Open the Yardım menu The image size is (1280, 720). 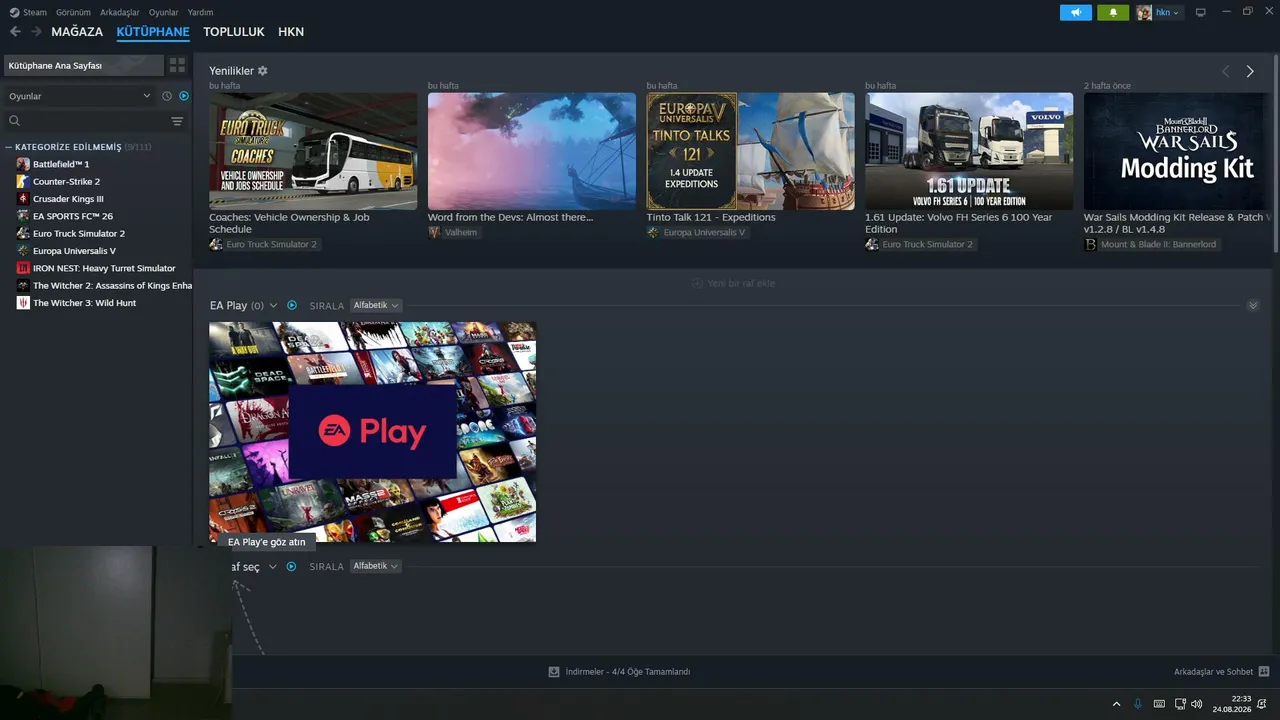coord(200,12)
